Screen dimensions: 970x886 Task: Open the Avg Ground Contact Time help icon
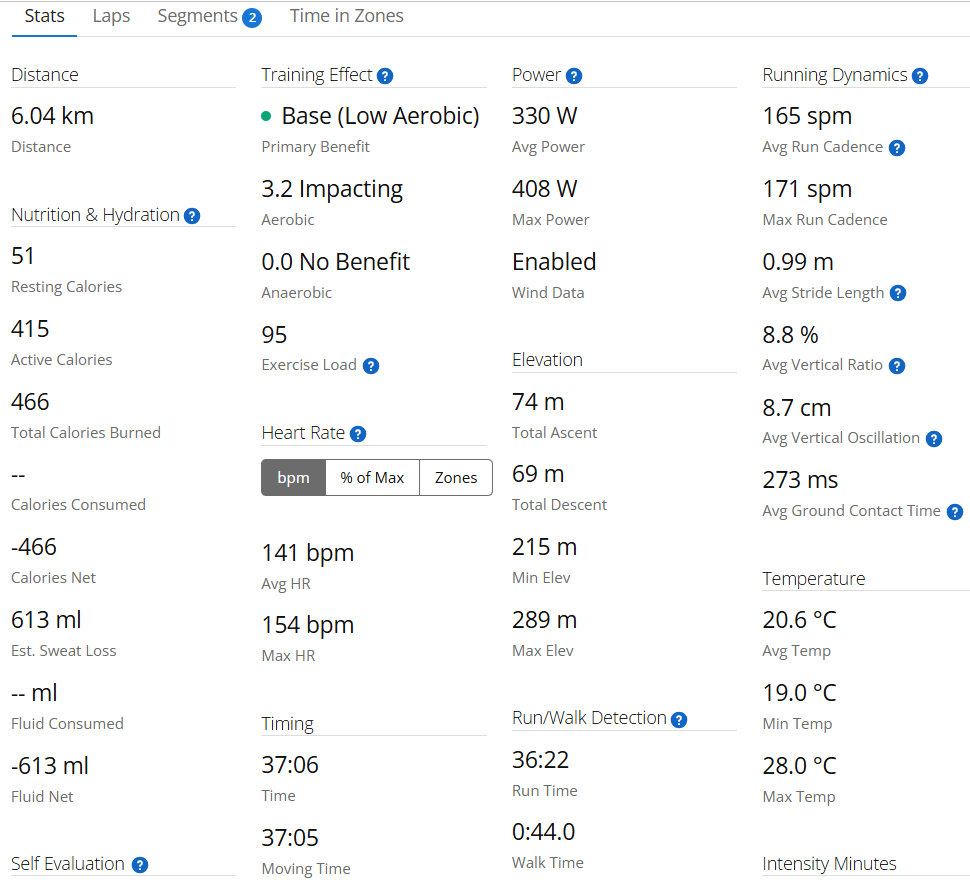[x=955, y=512]
